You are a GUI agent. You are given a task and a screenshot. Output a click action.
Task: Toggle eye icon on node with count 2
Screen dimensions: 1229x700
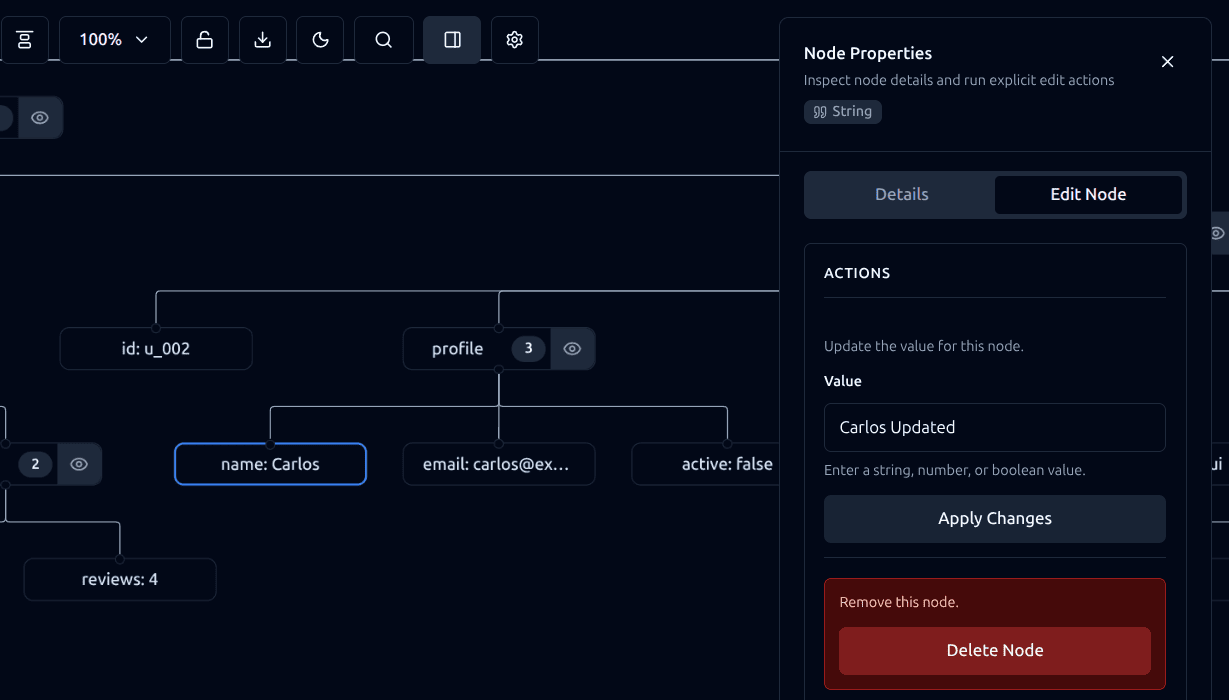click(79, 464)
